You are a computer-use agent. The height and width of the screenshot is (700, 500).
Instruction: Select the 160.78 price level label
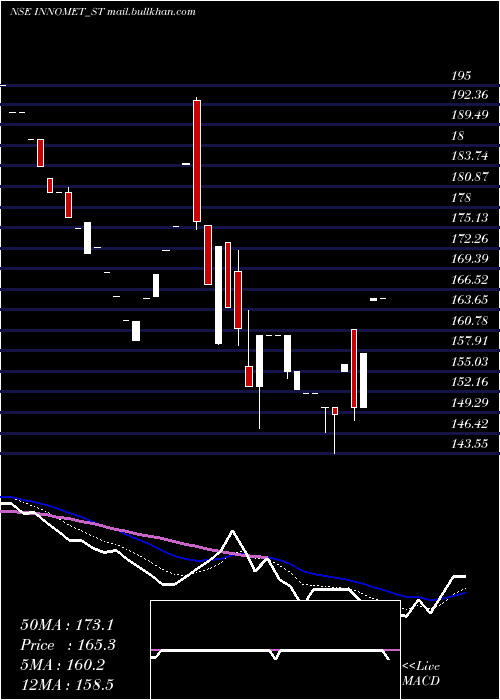[470, 321]
